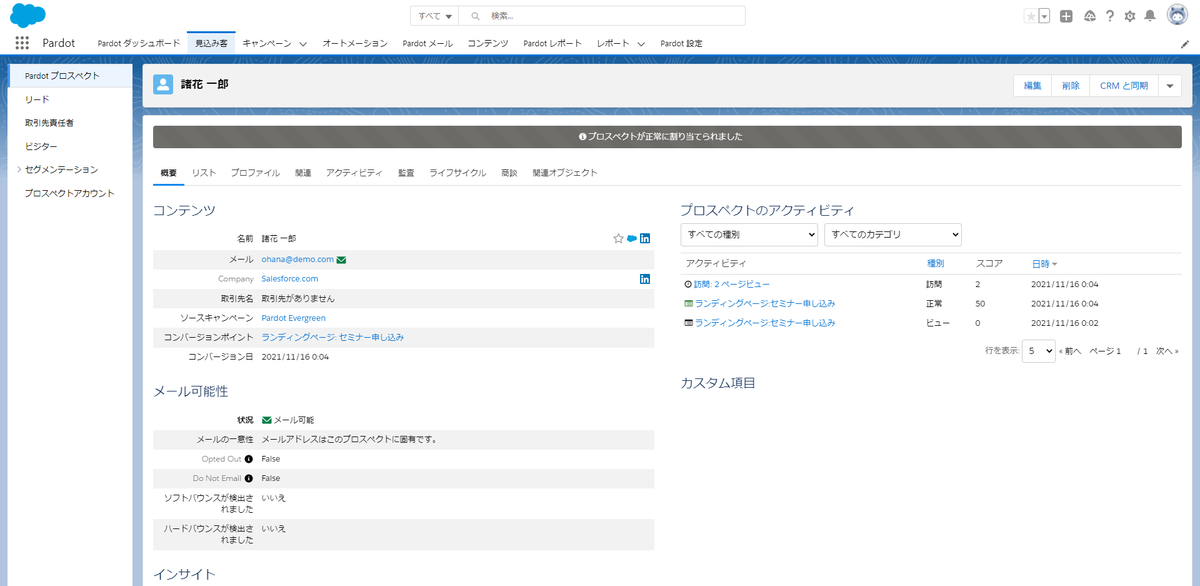1200x586 pixels.
Task: Switch to the リスト tab
Action: 204,173
